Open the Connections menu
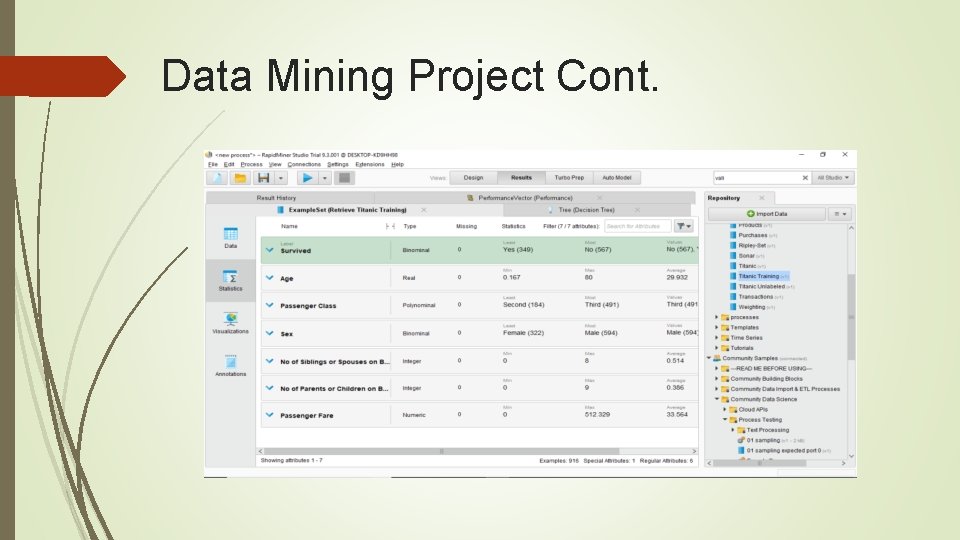This screenshot has width=960, height=540. pos(304,165)
